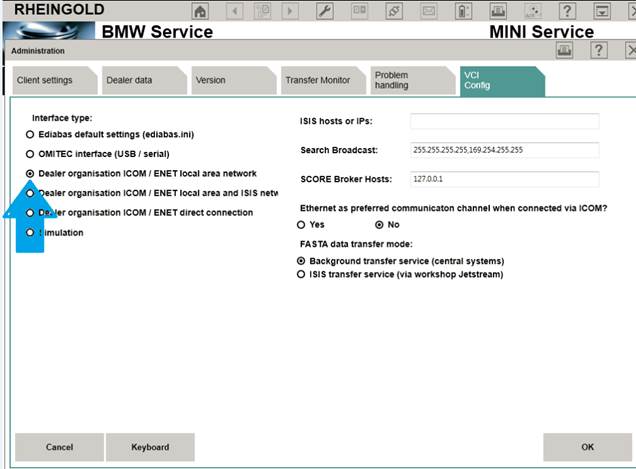
Task: Click the greyed sparkle icon near help
Action: (x=533, y=11)
